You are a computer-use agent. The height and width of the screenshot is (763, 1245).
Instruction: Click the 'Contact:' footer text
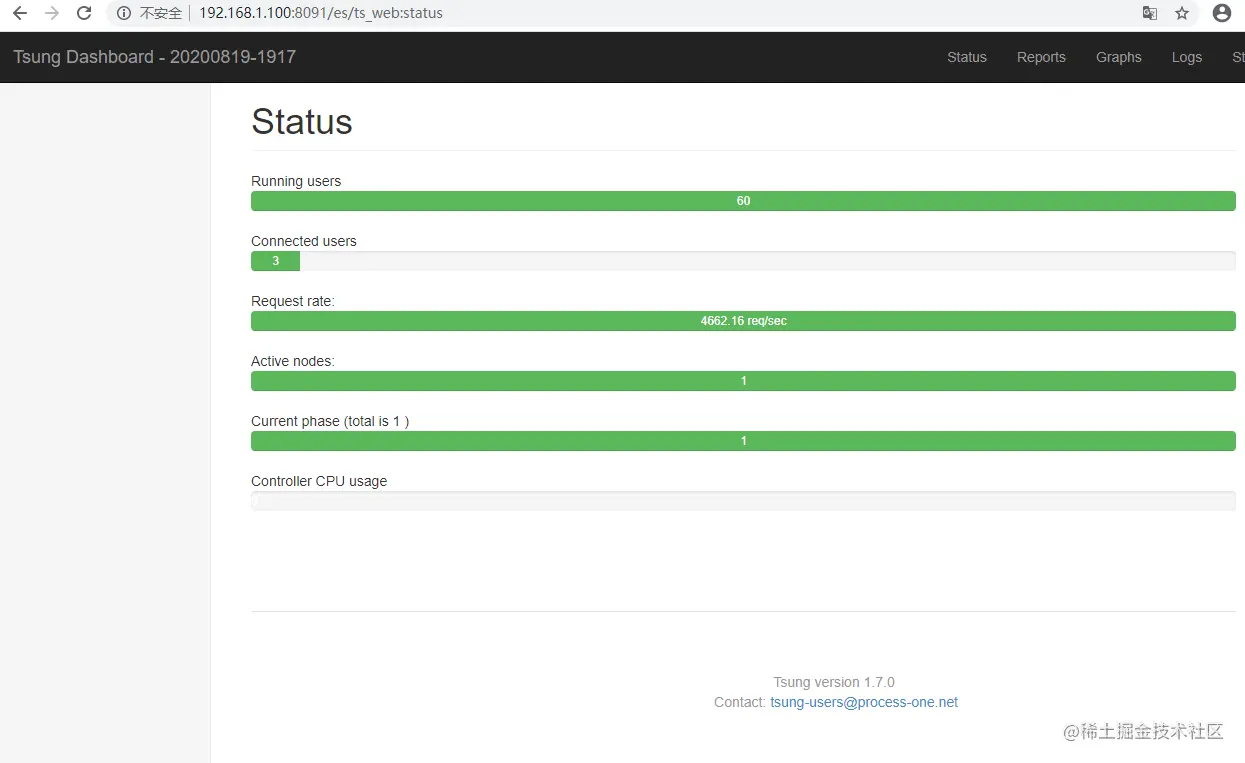(740, 702)
